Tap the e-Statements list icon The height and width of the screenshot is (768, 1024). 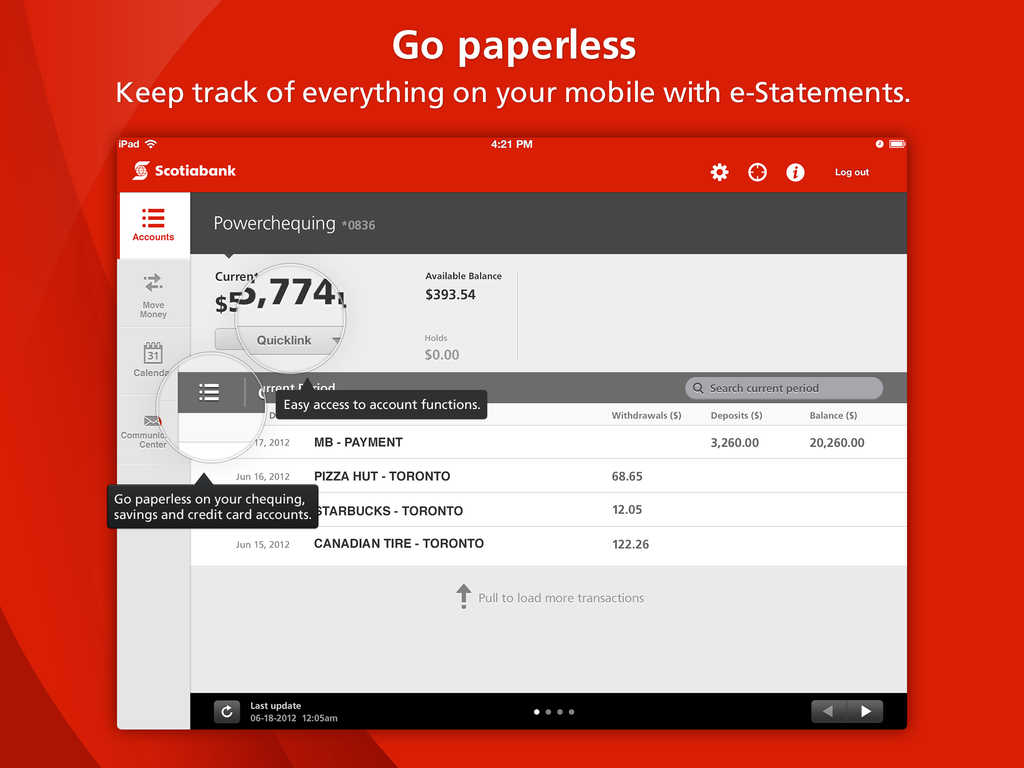(209, 392)
